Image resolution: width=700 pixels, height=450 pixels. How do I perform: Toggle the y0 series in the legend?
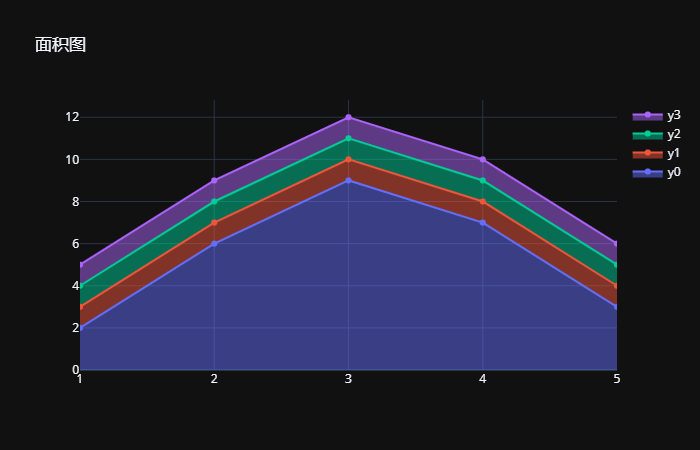click(656, 172)
